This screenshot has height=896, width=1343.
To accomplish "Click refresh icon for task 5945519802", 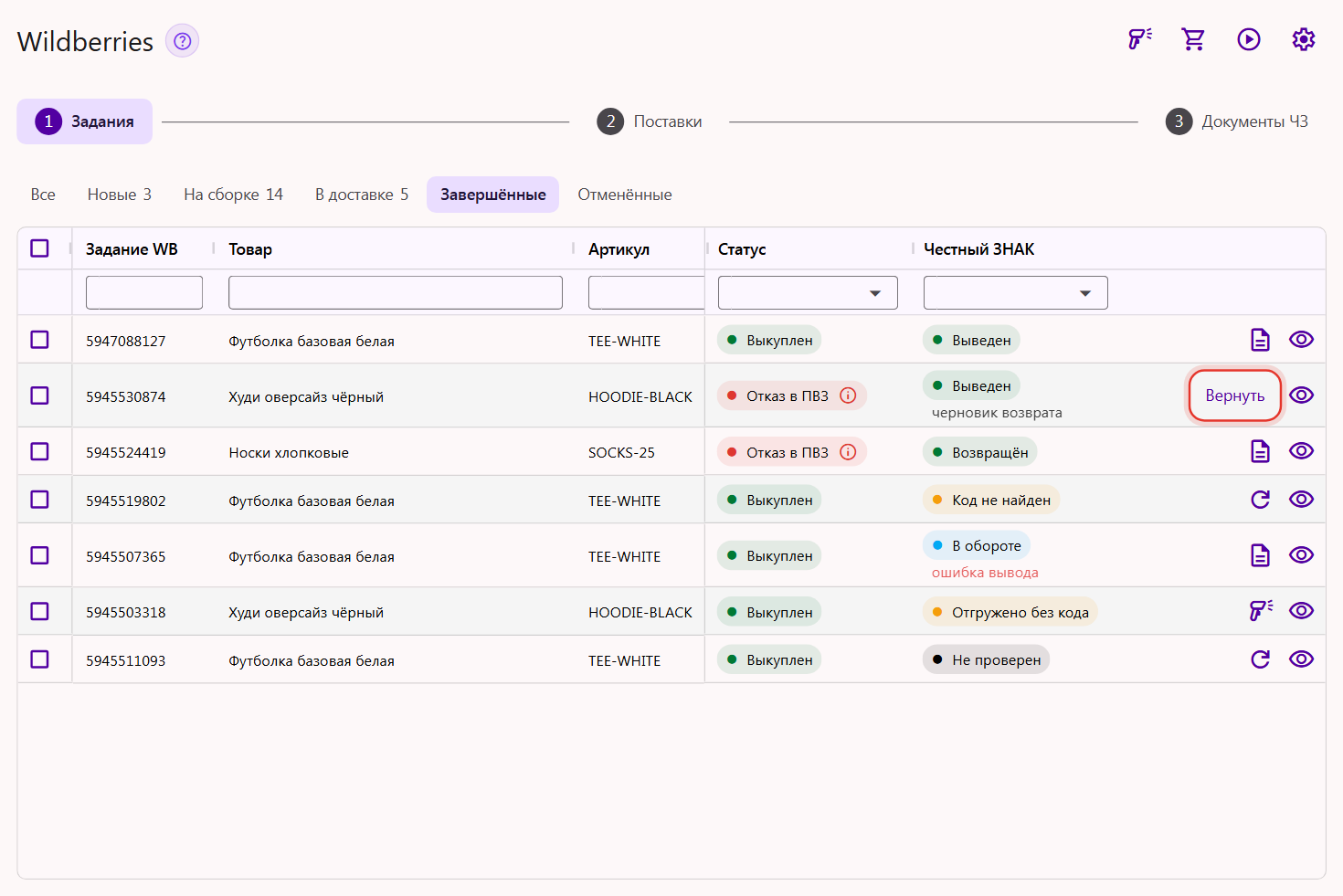I will (x=1260, y=500).
